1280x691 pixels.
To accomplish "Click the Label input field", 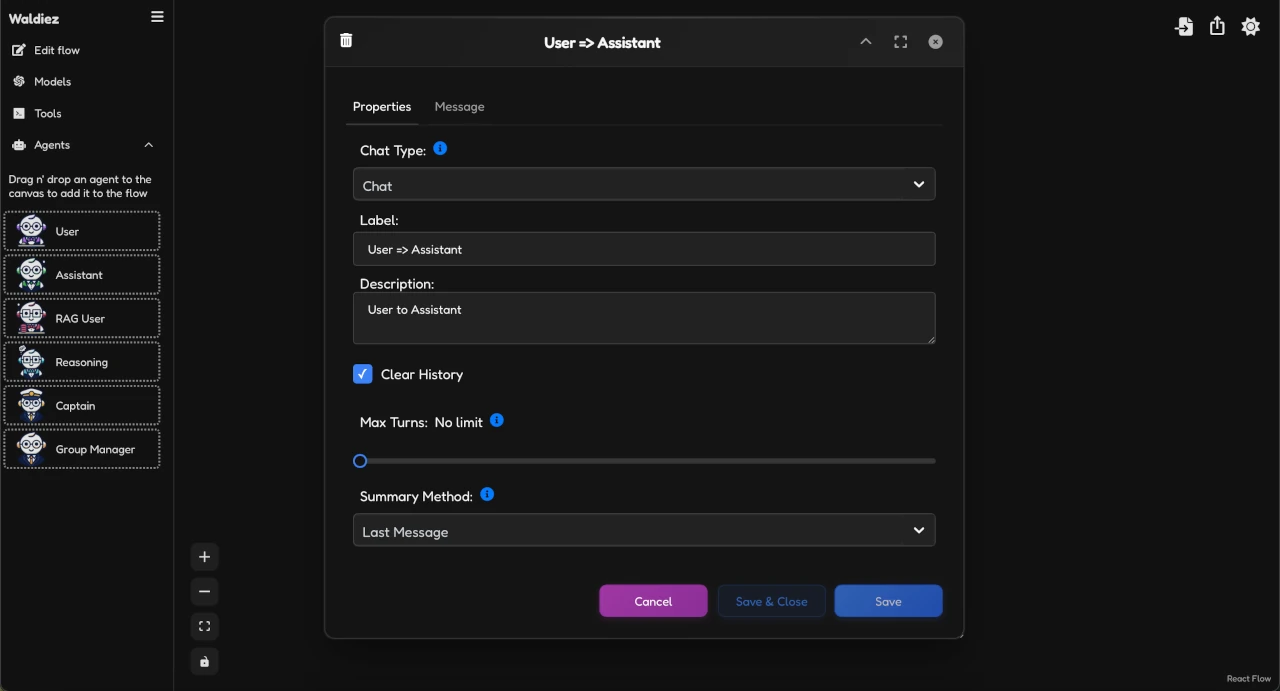I will coord(644,249).
